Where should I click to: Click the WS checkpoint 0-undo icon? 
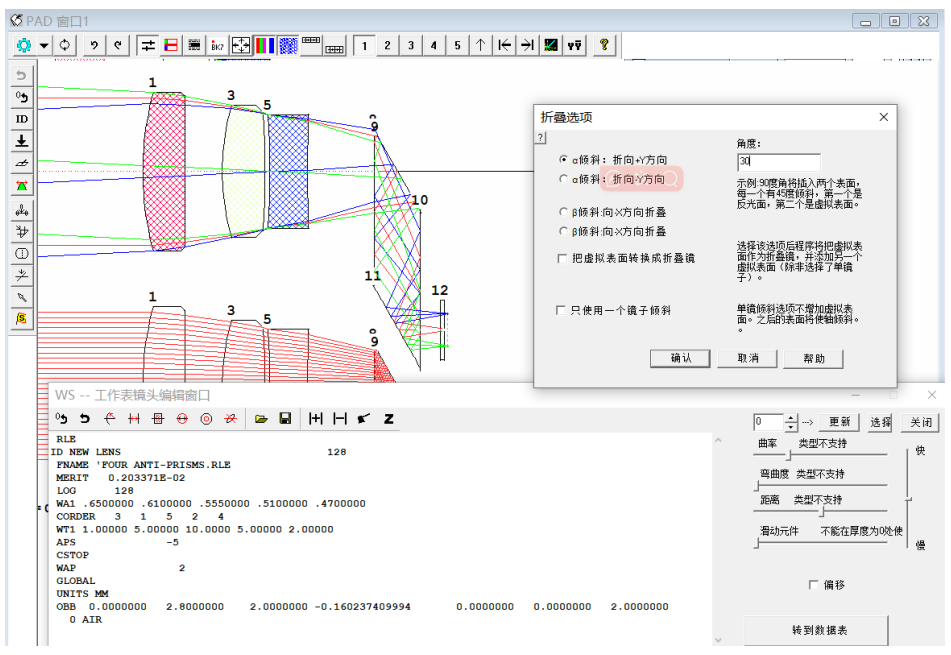click(61, 418)
